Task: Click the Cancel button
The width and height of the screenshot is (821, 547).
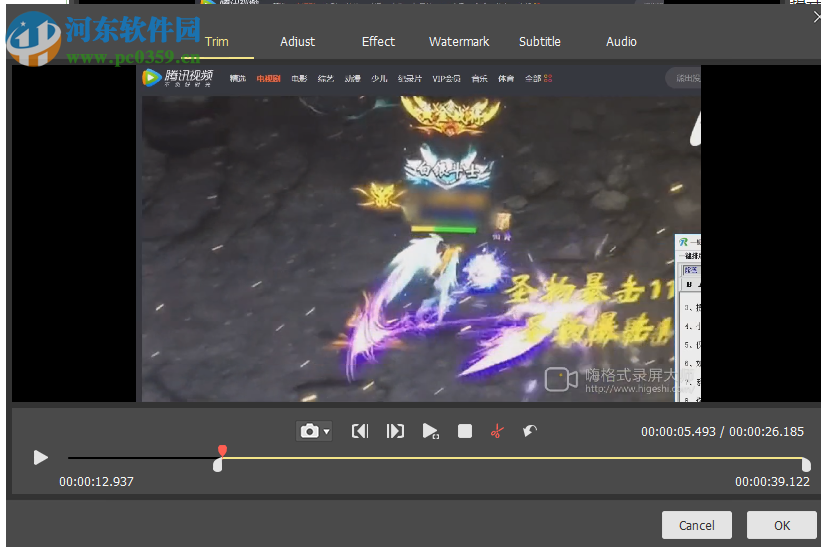Action: click(x=696, y=525)
